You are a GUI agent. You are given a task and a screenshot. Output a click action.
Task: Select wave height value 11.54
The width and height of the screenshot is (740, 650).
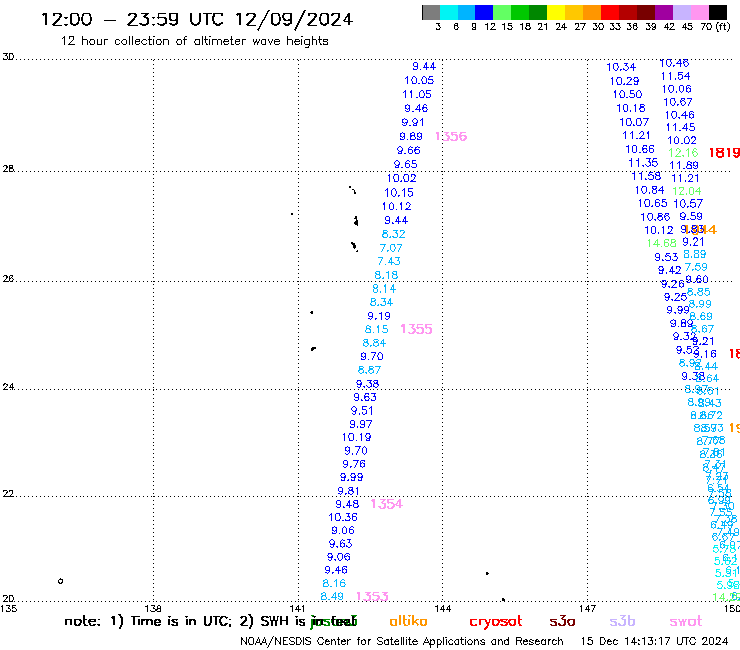pos(675,76)
